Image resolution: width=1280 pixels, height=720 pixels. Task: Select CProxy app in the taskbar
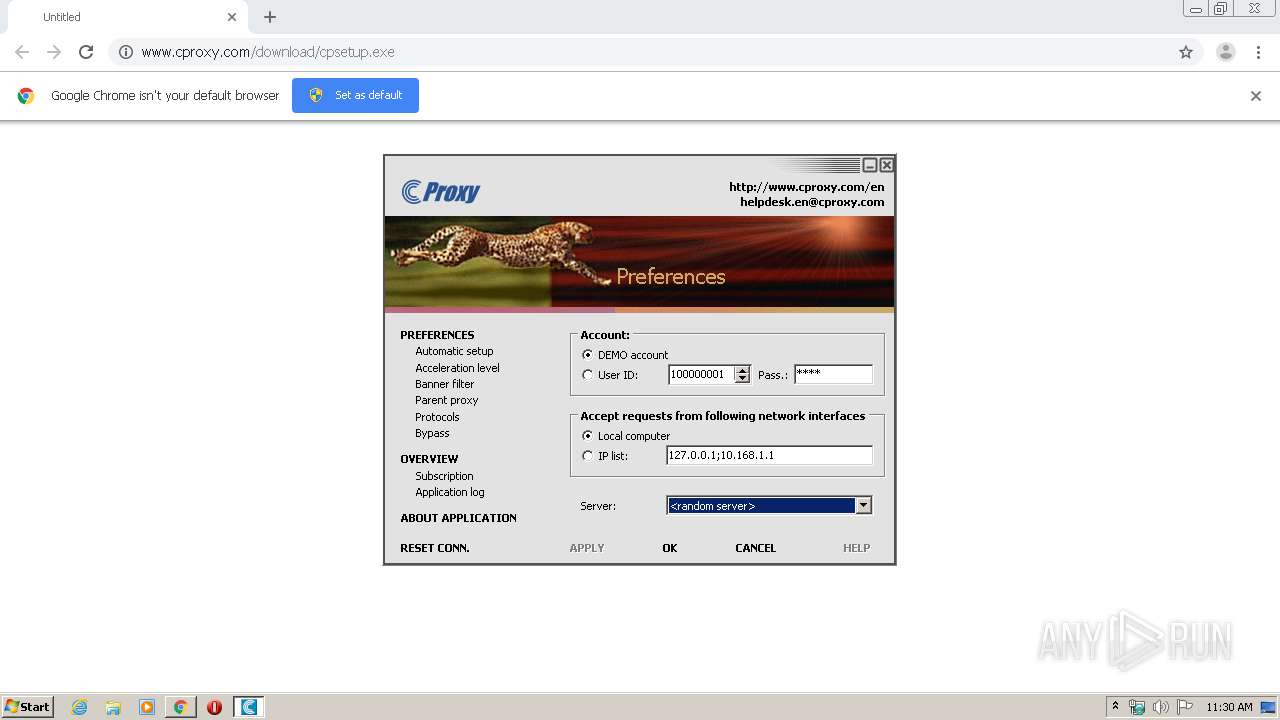coord(249,707)
